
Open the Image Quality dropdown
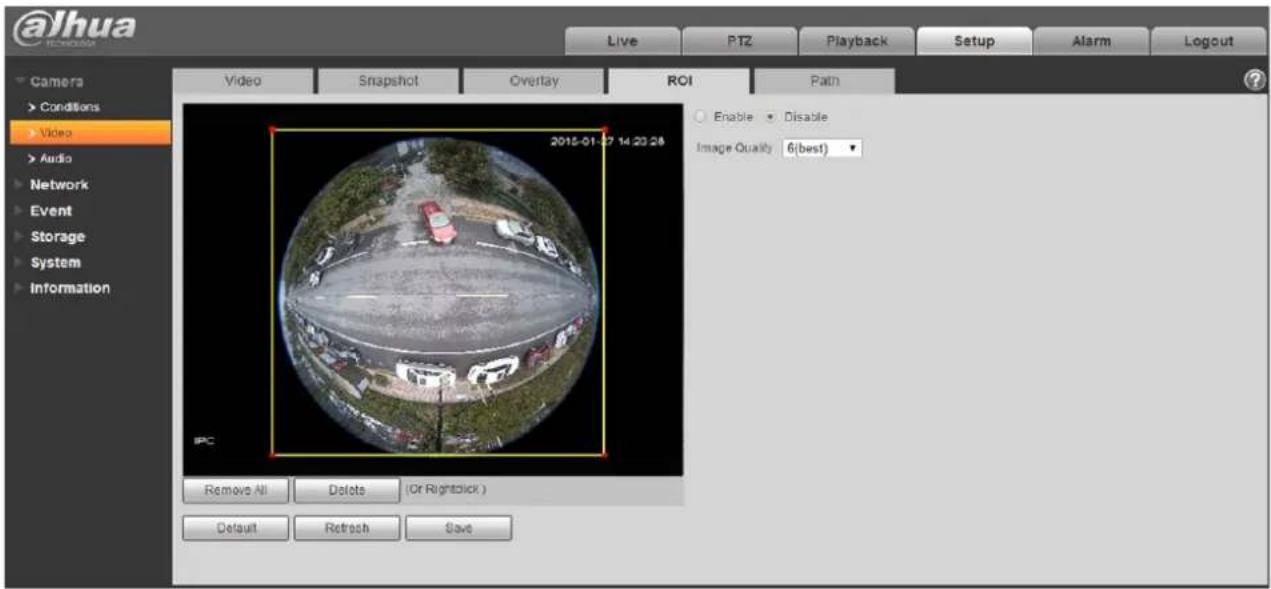820,148
